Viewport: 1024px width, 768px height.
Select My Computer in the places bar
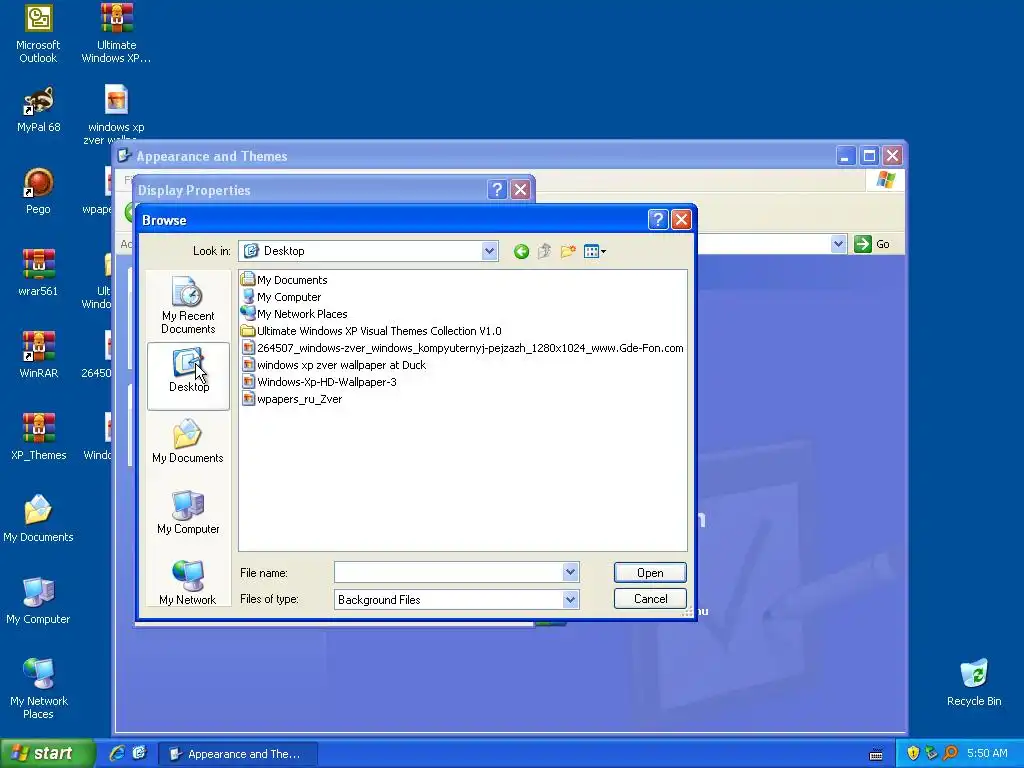188,513
